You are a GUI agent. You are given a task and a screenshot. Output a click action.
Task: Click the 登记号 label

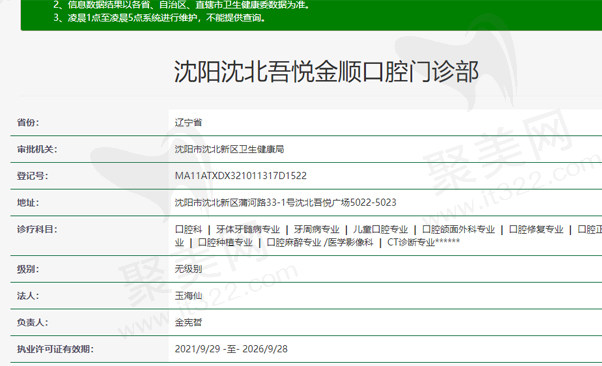coord(32,176)
